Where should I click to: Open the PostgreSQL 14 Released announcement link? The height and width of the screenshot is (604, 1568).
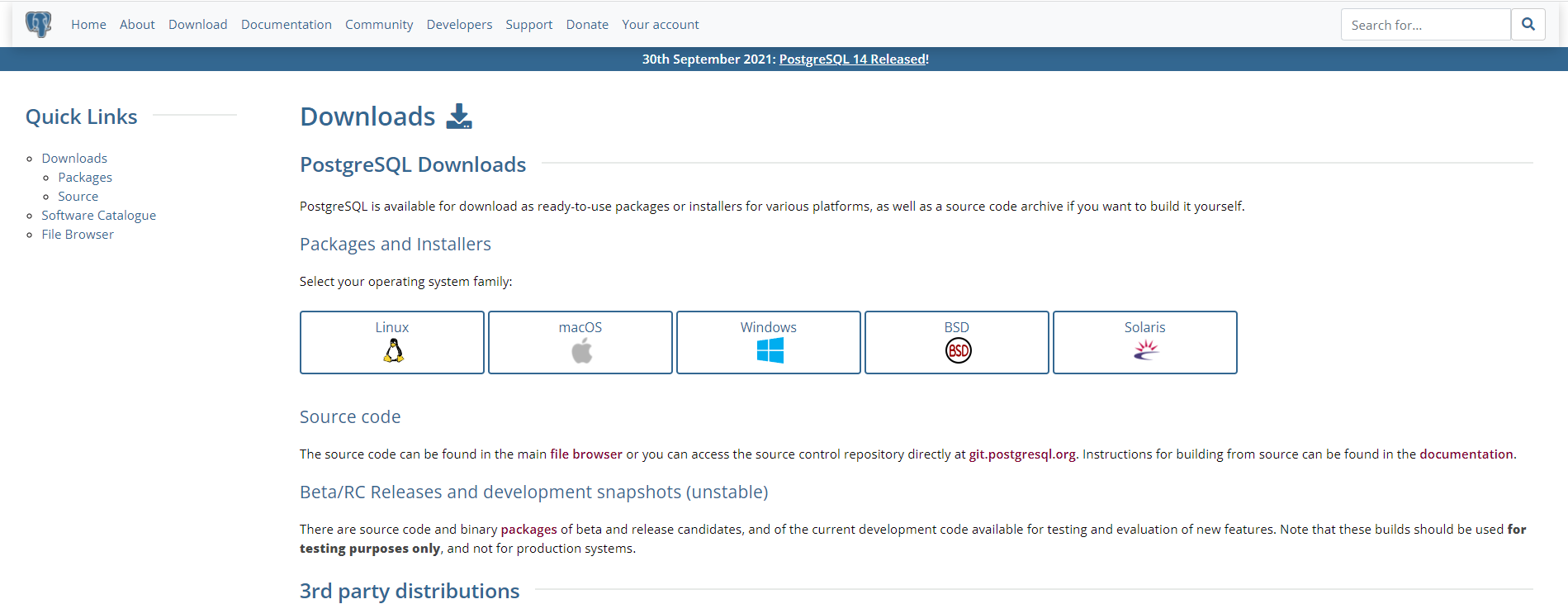click(x=853, y=59)
